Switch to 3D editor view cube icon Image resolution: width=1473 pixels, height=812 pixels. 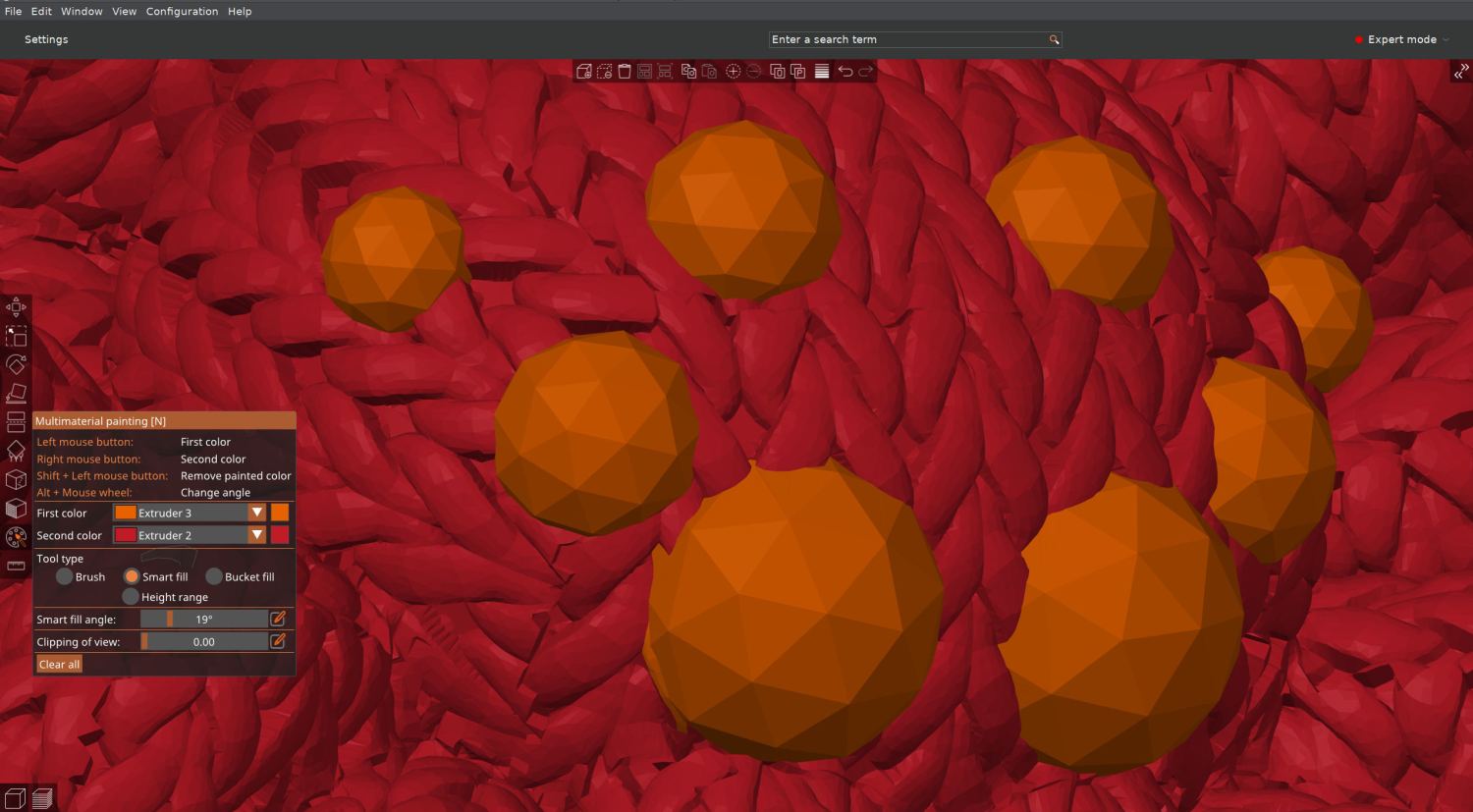pos(15,798)
